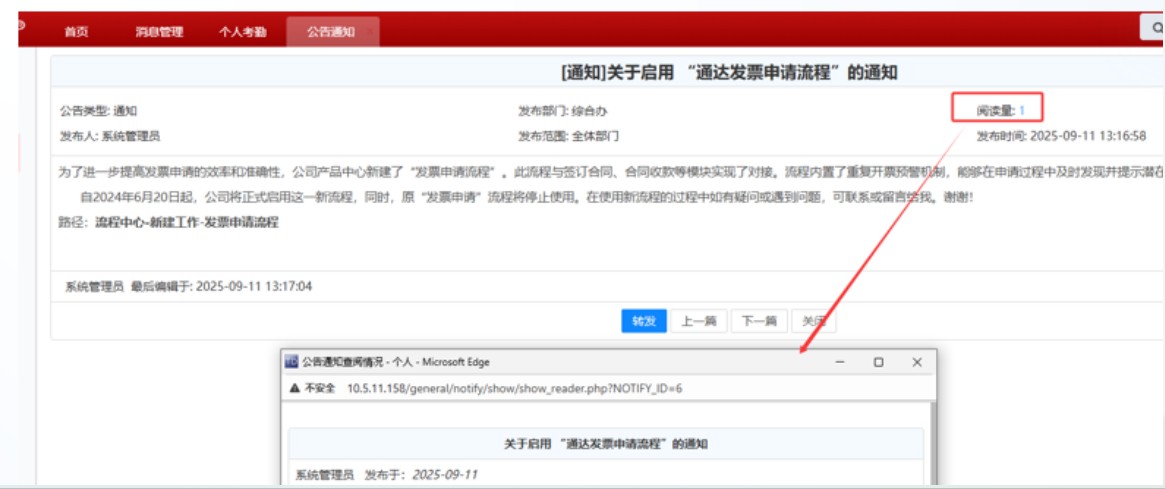
Task: Open the 阅读量 count link 1
Action: click(1022, 110)
